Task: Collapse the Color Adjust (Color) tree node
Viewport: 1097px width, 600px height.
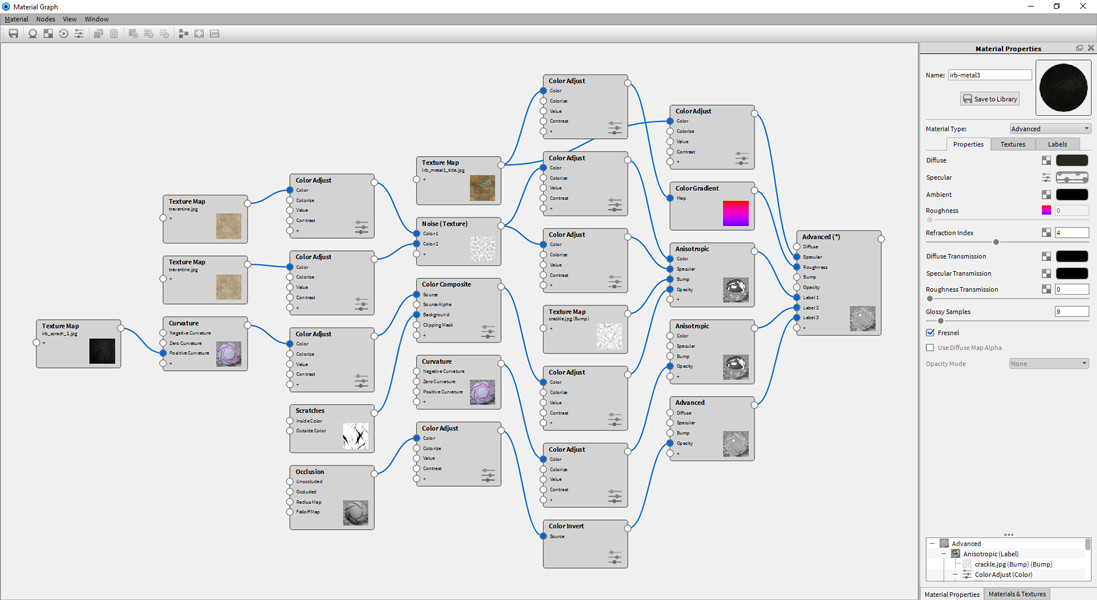Action: point(955,575)
